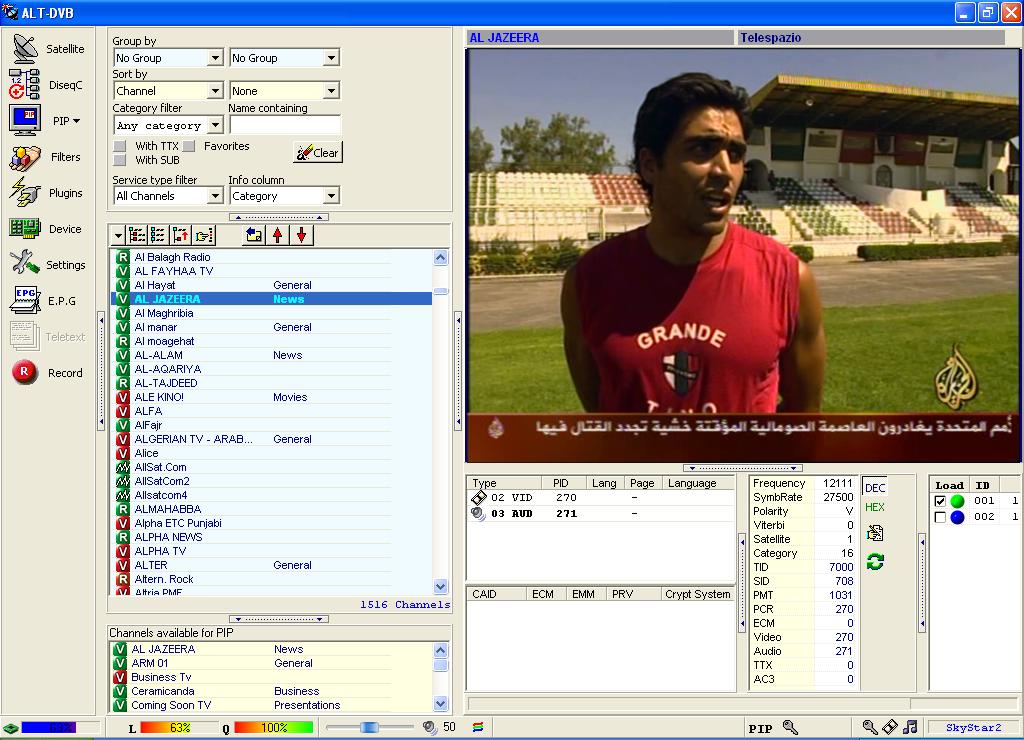Image resolution: width=1024 pixels, height=740 pixels.
Task: Select AL-ALAM channel in list
Action: pyautogui.click(x=271, y=355)
